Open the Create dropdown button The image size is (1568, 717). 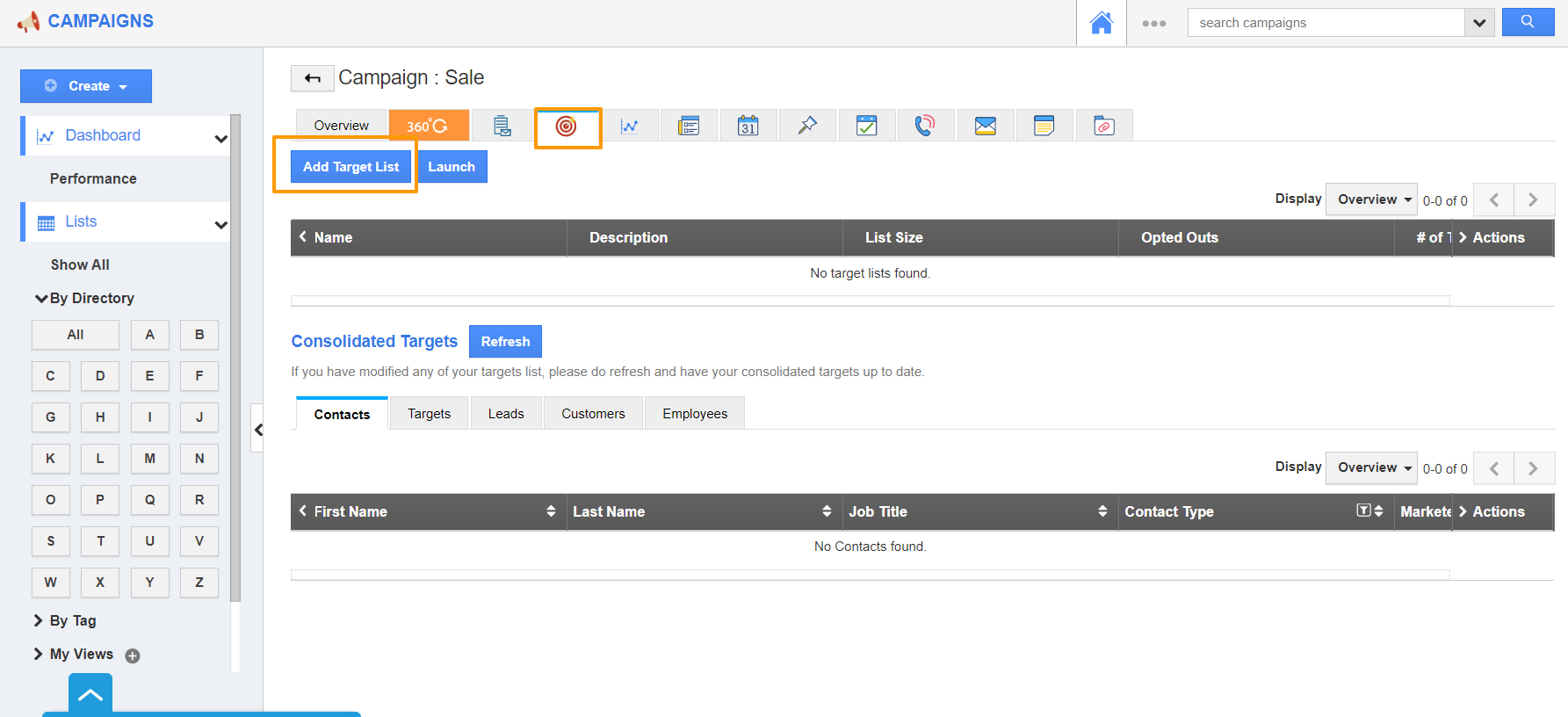(x=86, y=86)
